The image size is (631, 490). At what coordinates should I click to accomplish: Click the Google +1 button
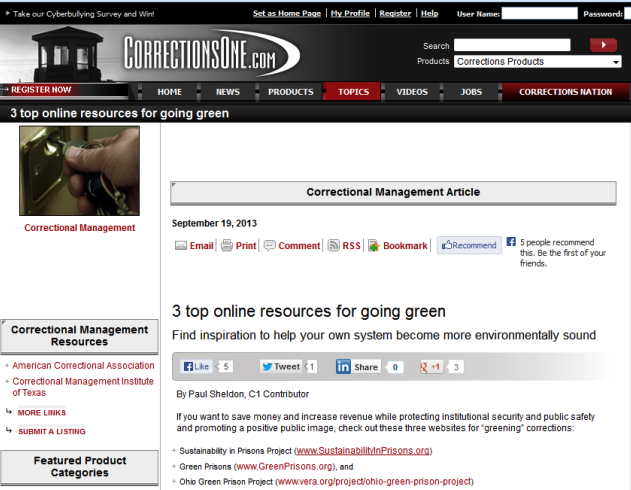coord(431,366)
